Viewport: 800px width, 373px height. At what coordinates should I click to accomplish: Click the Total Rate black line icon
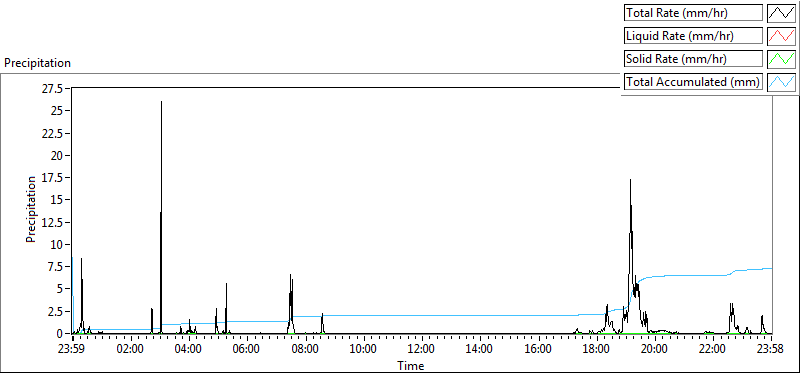click(782, 13)
